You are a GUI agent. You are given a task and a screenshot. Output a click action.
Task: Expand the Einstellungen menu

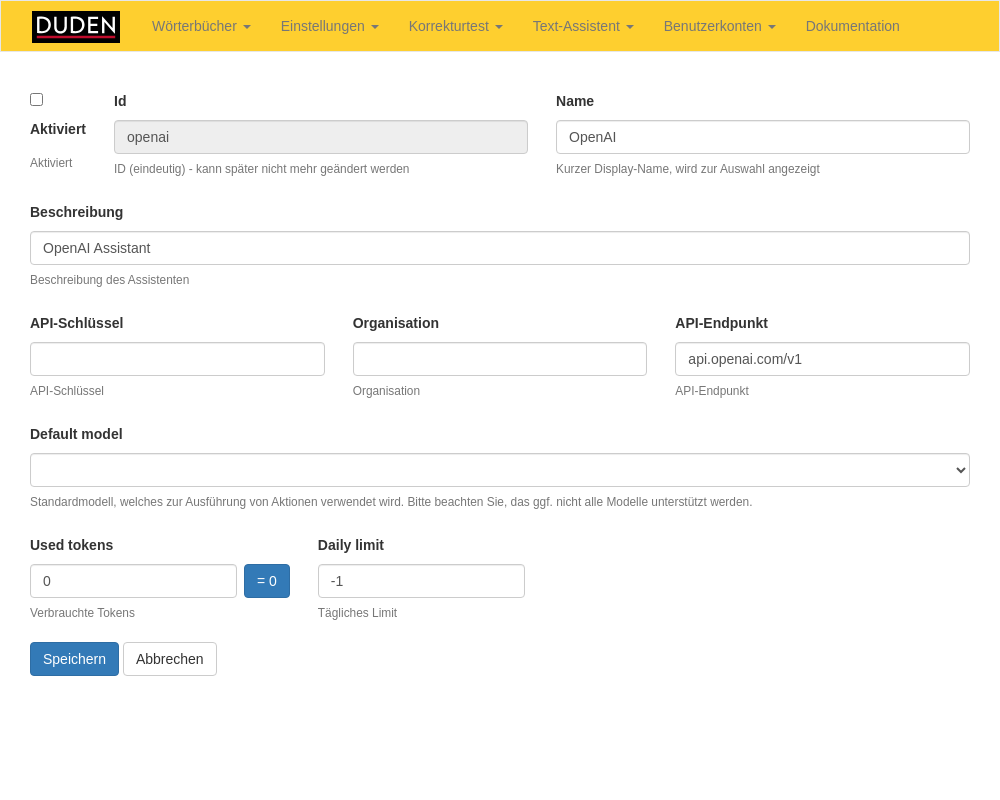pos(329,26)
